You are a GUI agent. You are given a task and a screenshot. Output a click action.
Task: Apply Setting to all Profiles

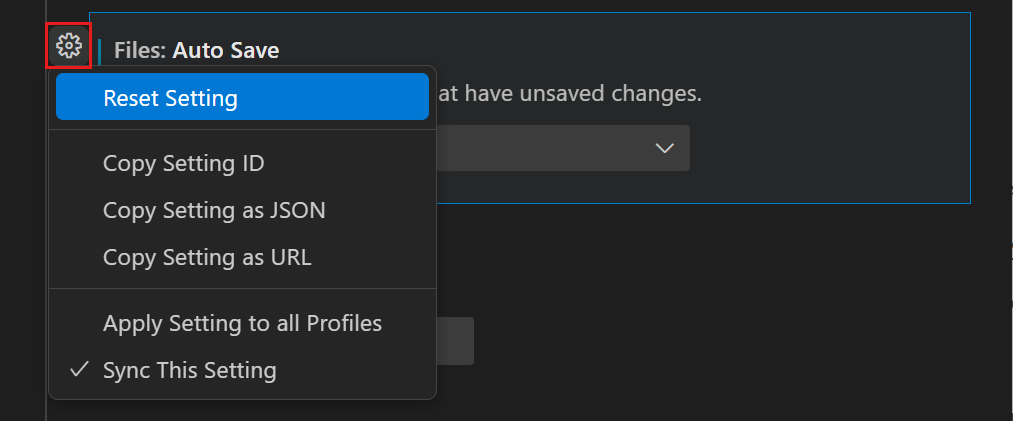242,323
